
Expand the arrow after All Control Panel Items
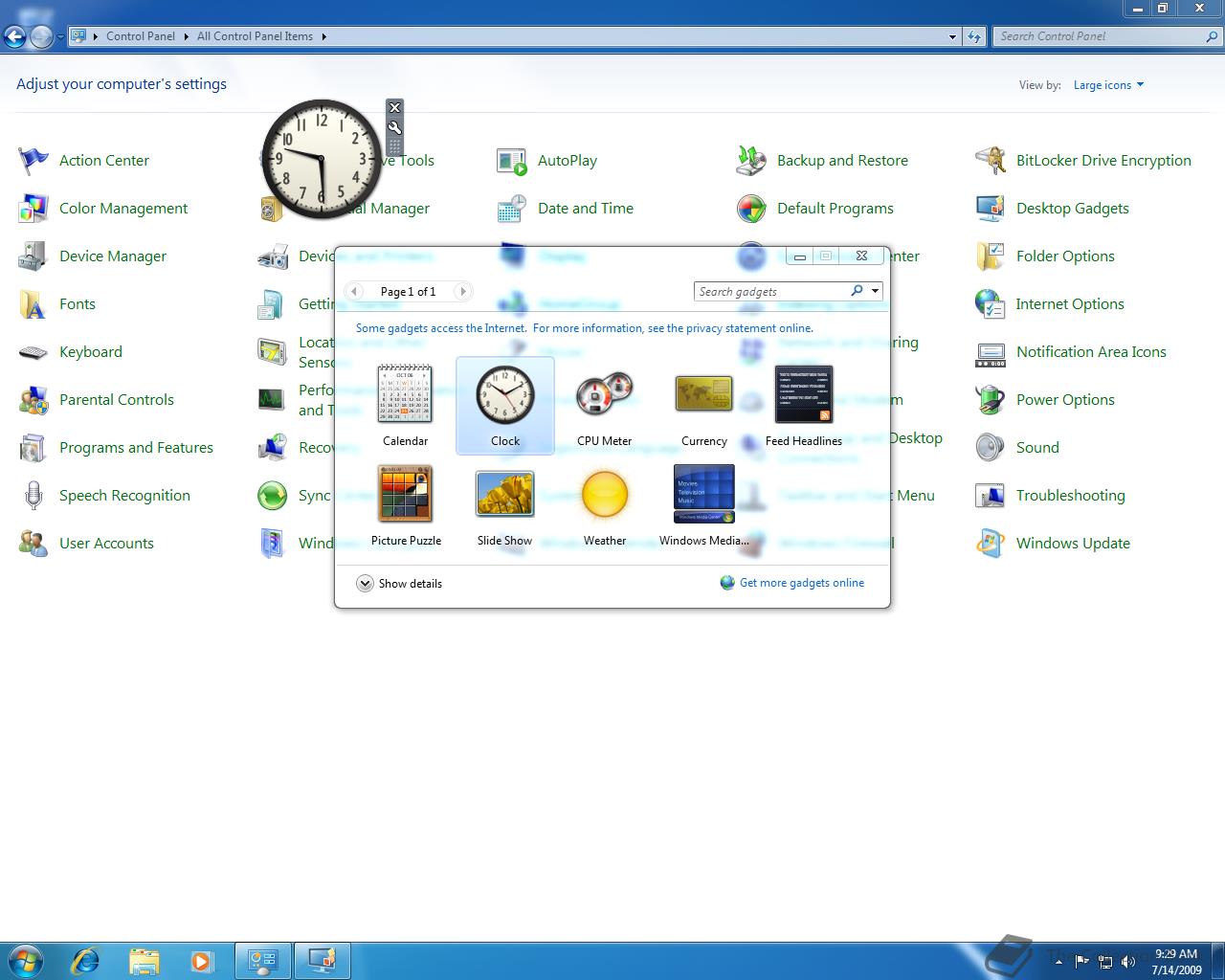(x=323, y=36)
